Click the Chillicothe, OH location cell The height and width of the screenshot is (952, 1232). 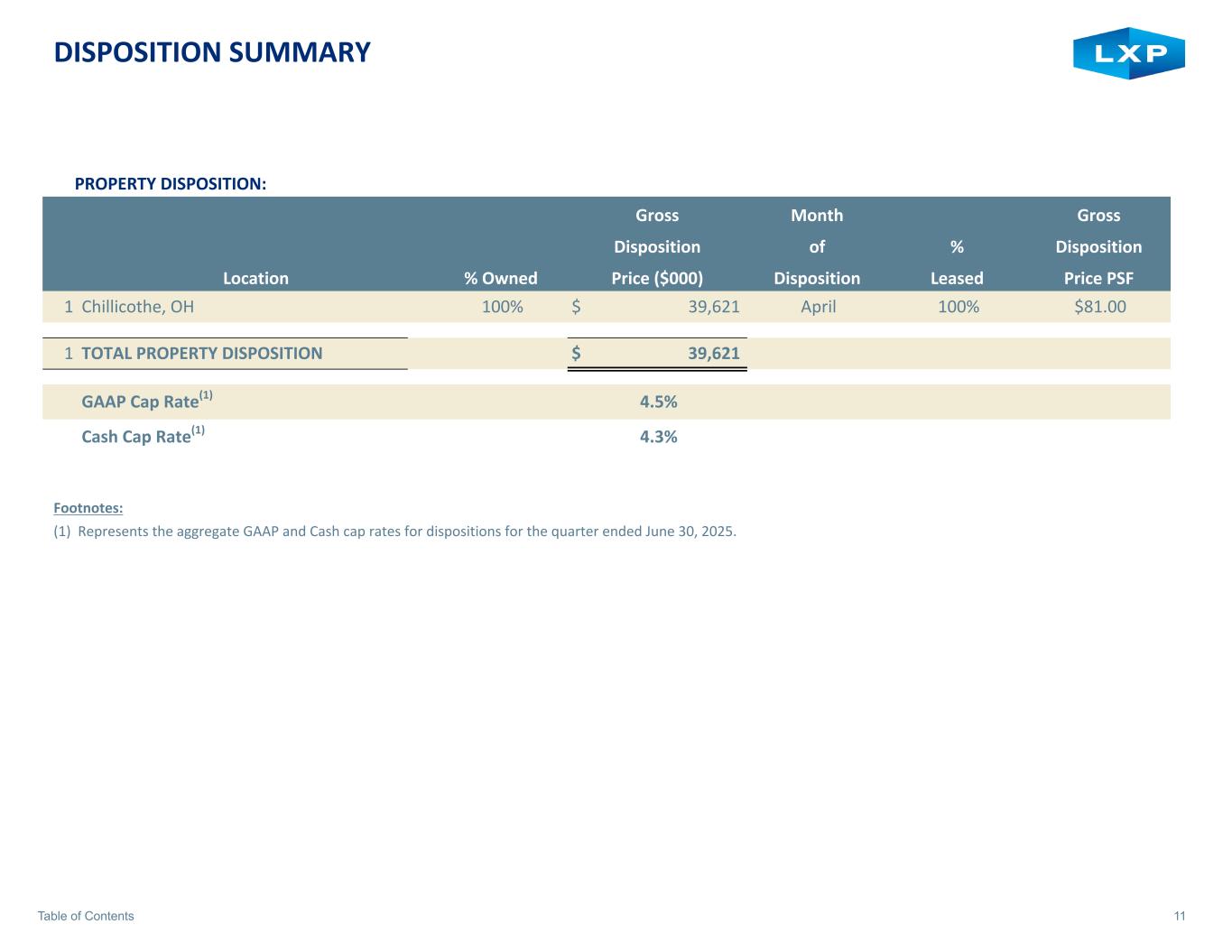tap(137, 307)
